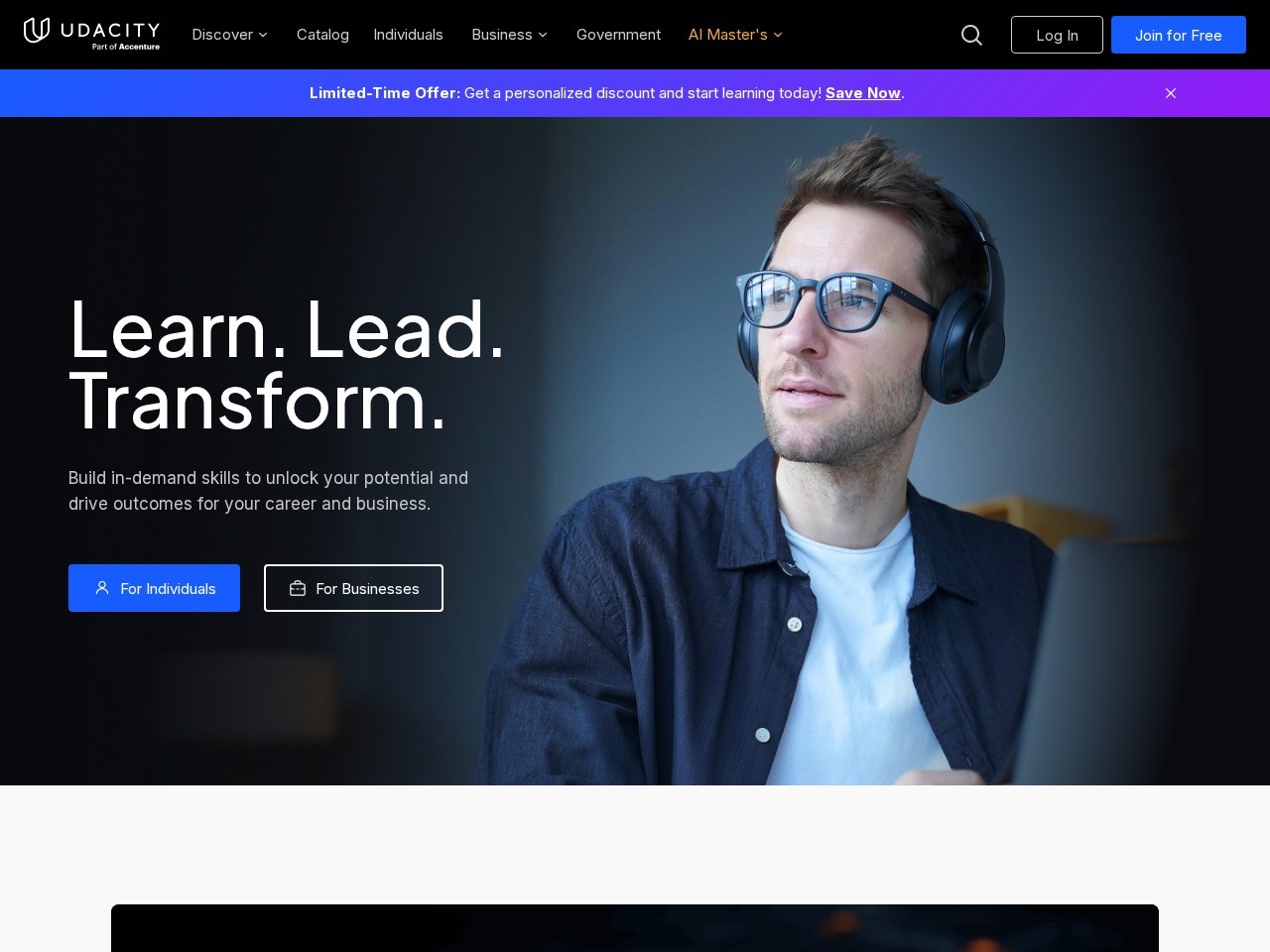Click the person icon on For Individuals

pos(102,588)
